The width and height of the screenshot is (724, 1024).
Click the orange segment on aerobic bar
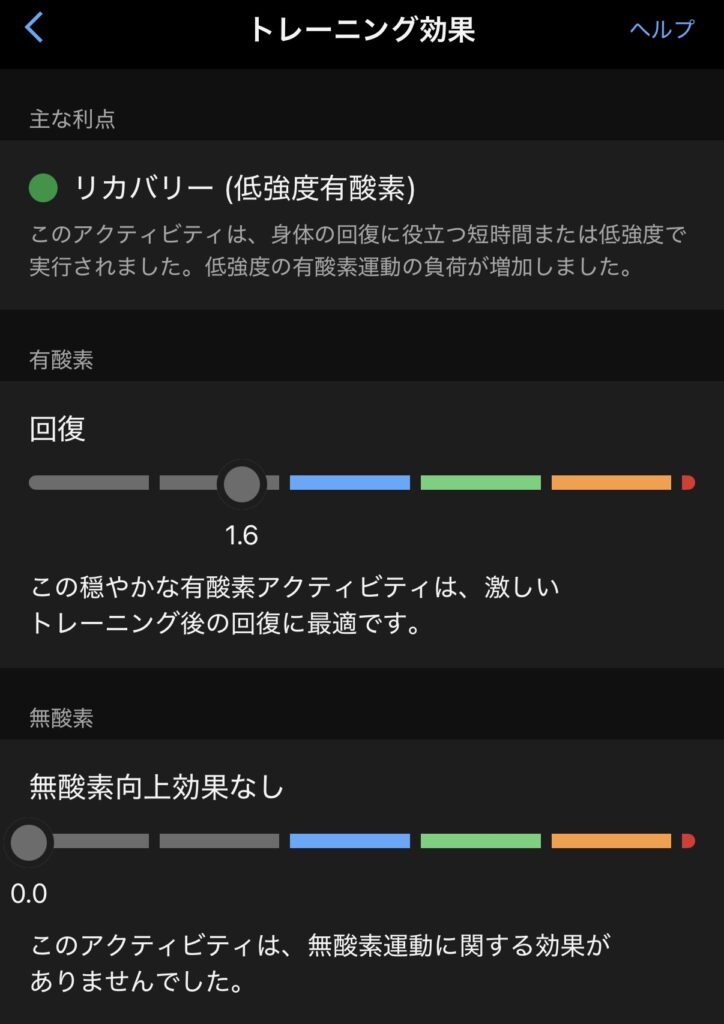click(611, 483)
